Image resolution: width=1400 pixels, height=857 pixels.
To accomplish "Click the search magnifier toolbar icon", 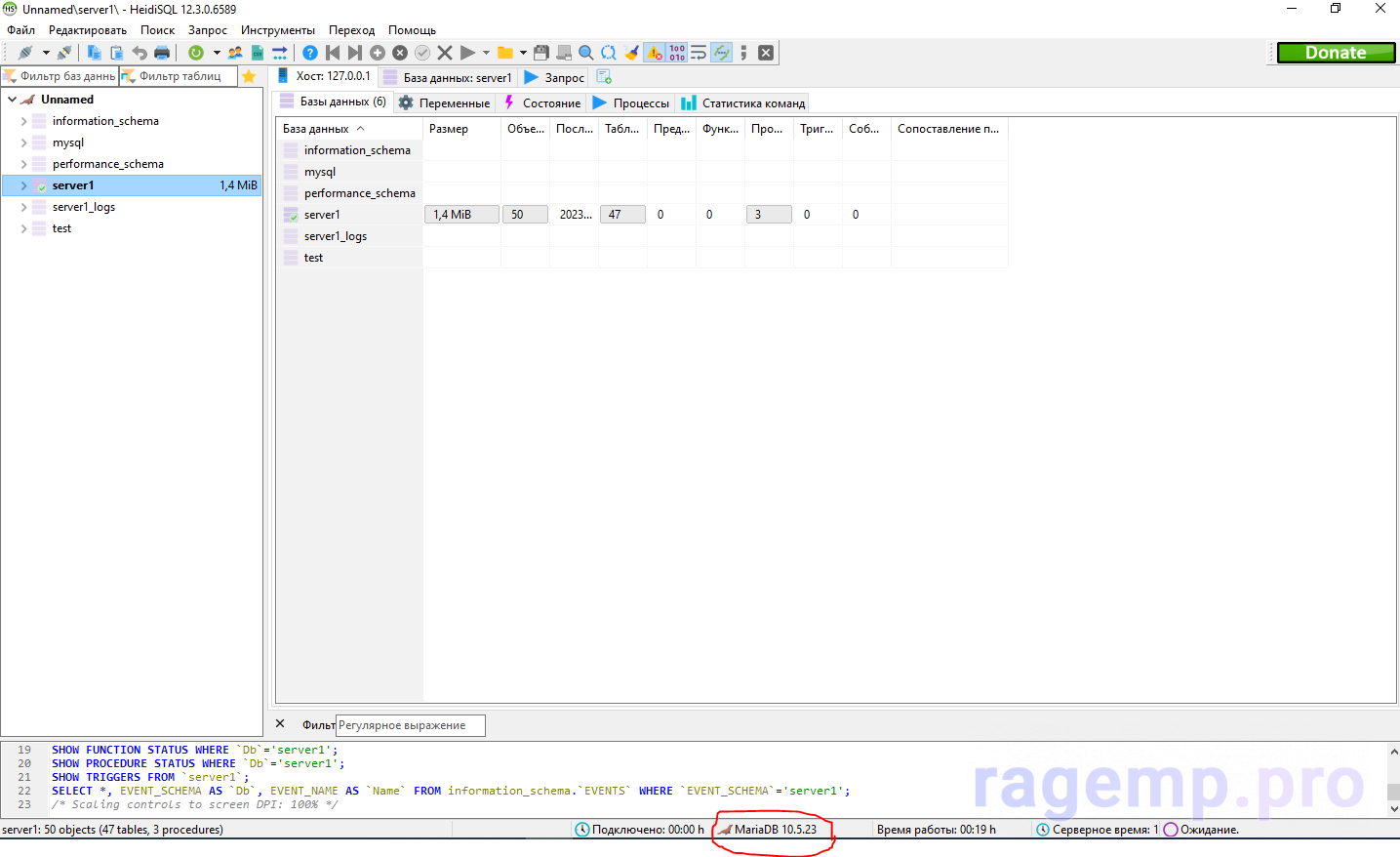I will click(x=586, y=53).
